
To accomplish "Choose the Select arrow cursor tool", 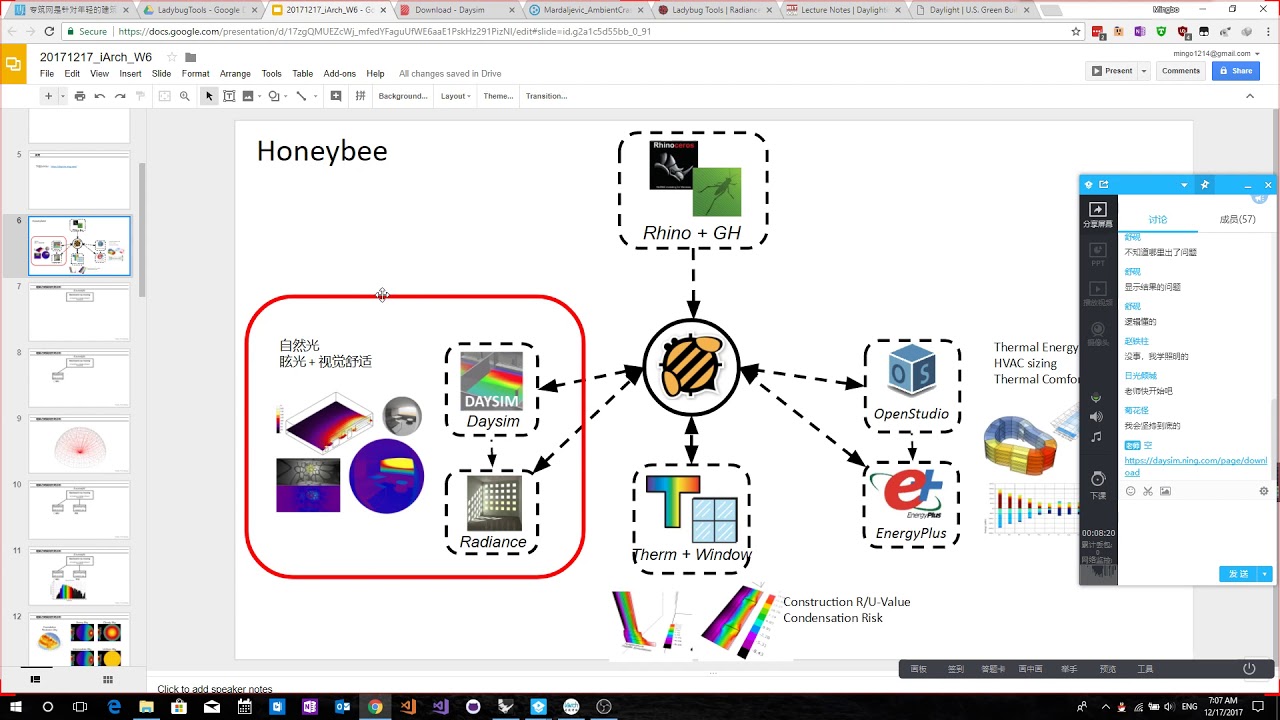I will point(209,96).
